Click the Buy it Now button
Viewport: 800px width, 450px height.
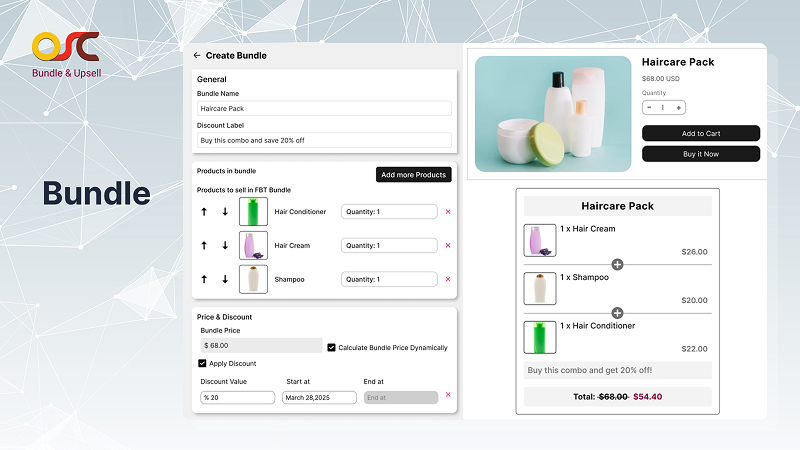[701, 154]
